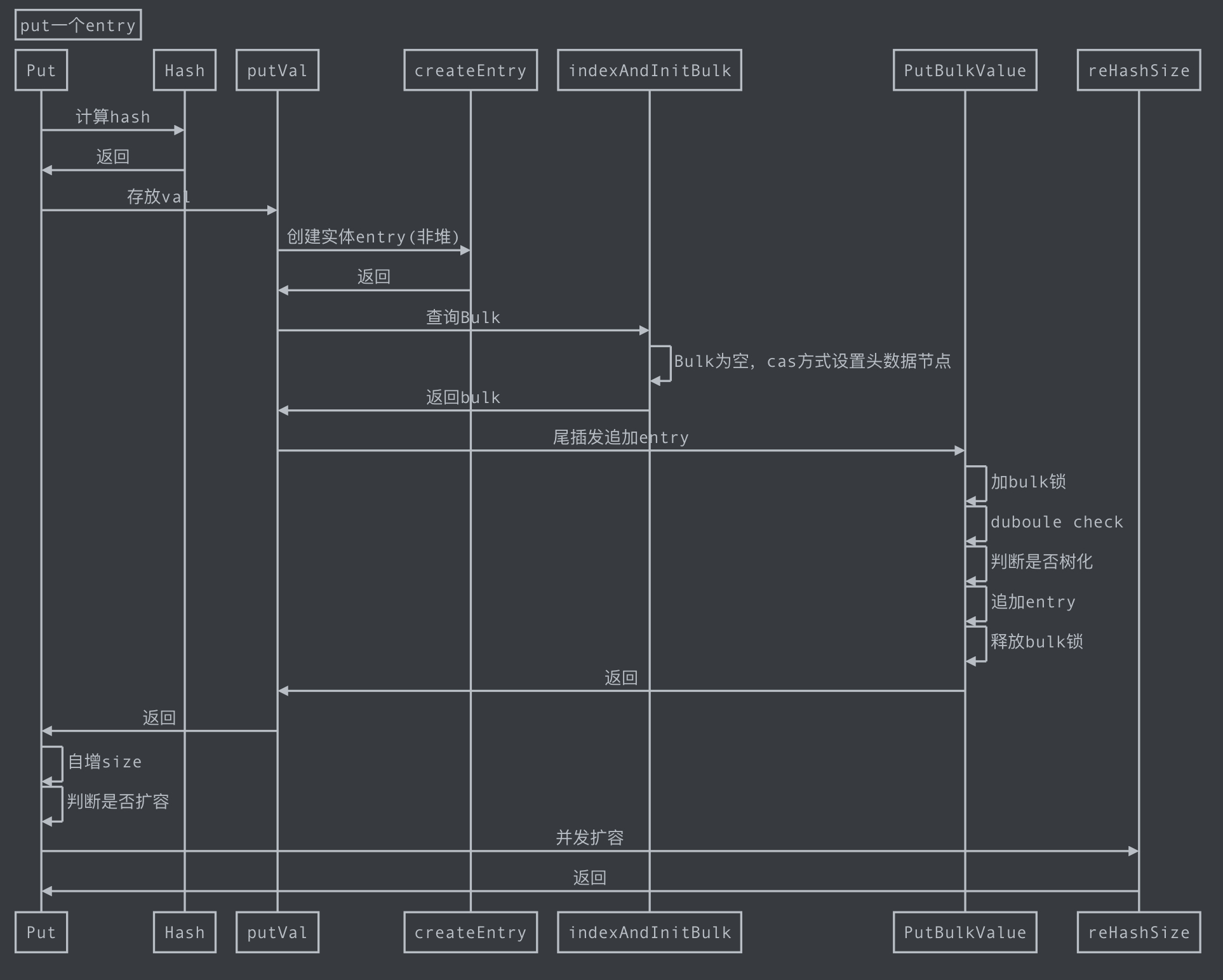Select the bottom indexAndInitBulk box

[649, 932]
